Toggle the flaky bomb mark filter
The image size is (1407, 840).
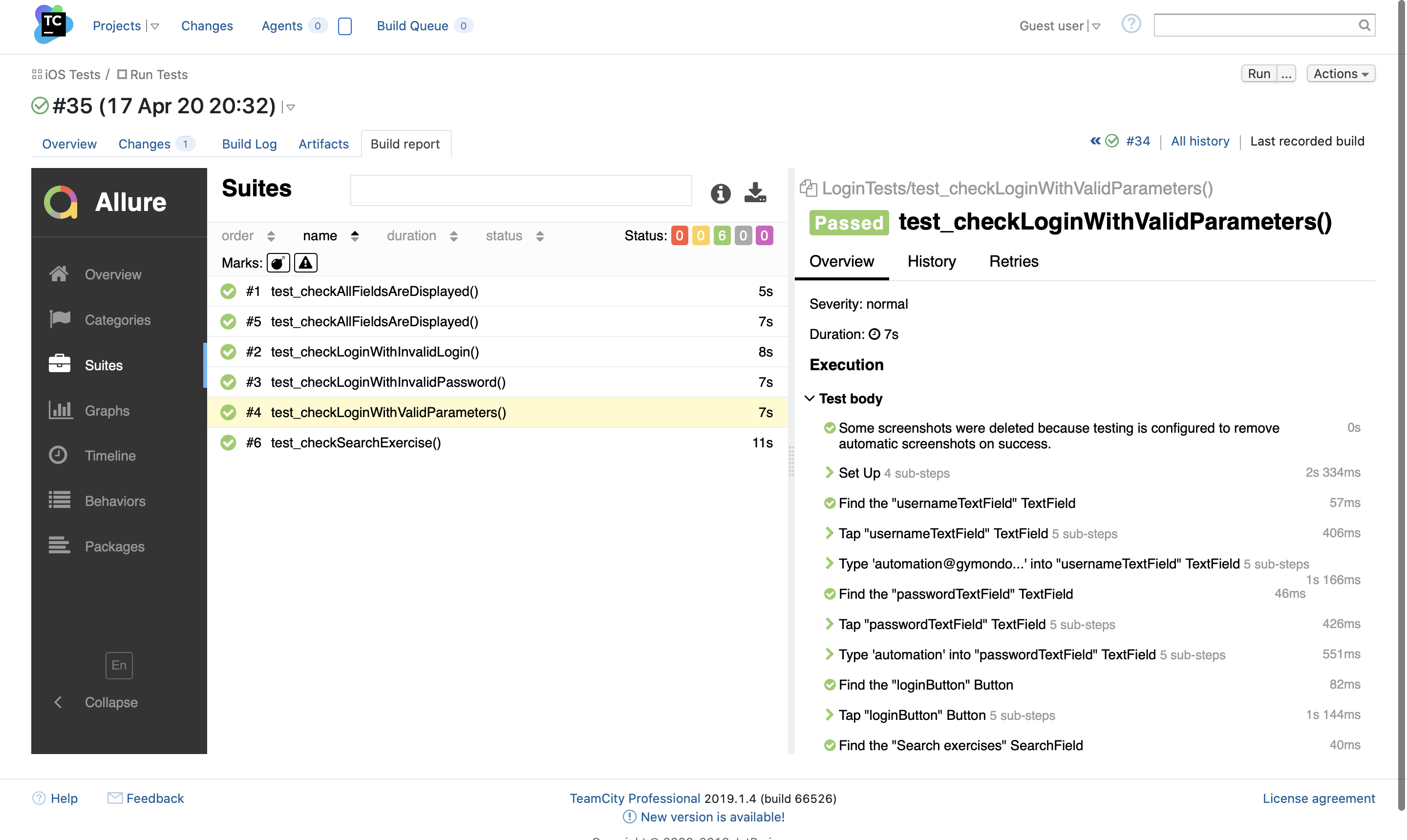click(x=278, y=263)
